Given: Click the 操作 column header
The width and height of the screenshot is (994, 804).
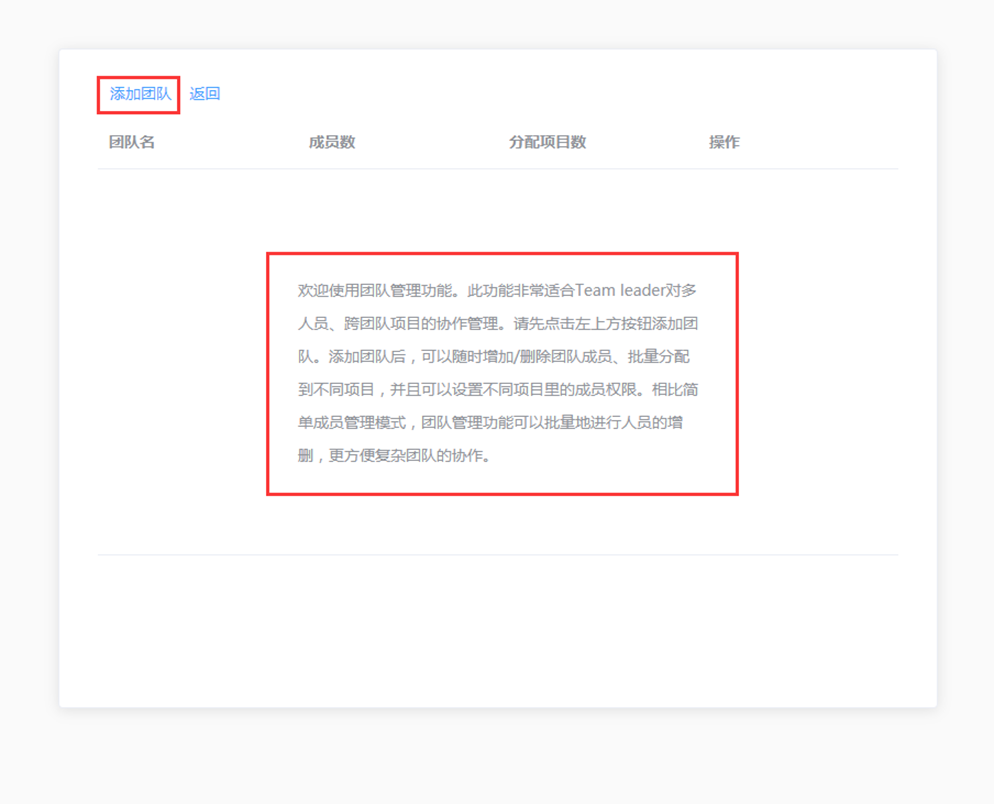Looking at the screenshot, I should point(724,142).
